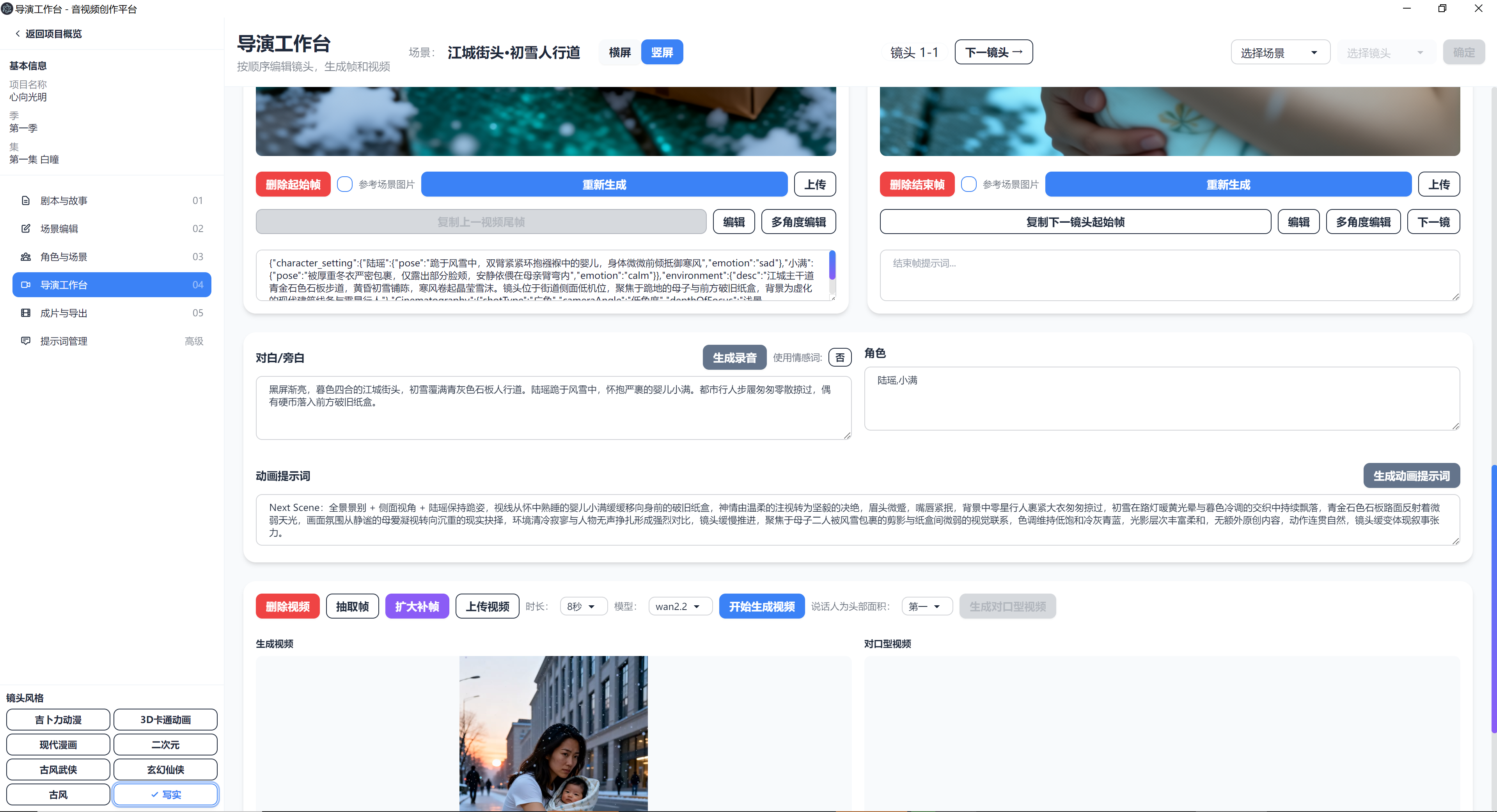Open the 选择场景 dropdown

[1280, 52]
